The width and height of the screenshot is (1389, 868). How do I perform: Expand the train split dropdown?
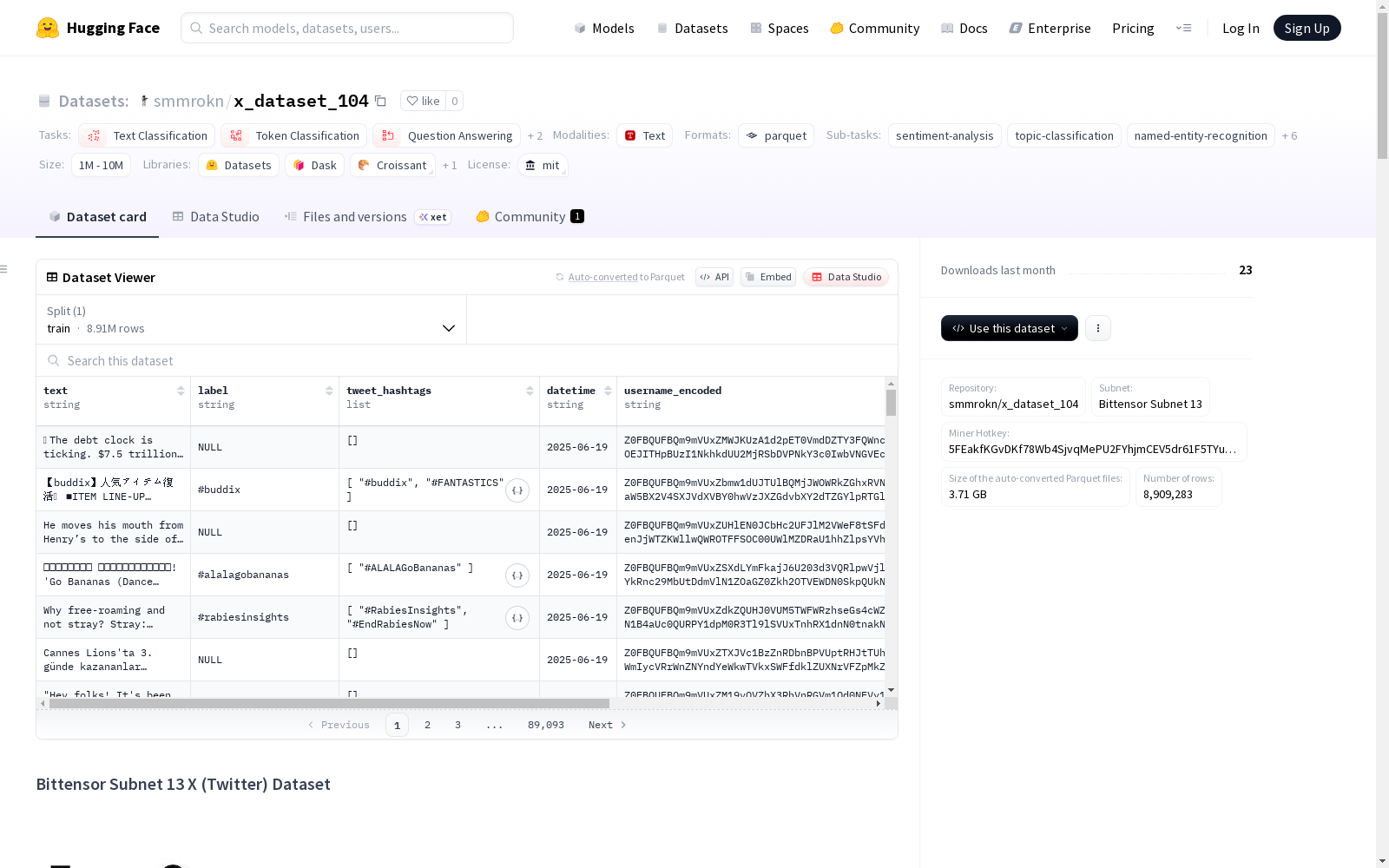[x=251, y=319]
